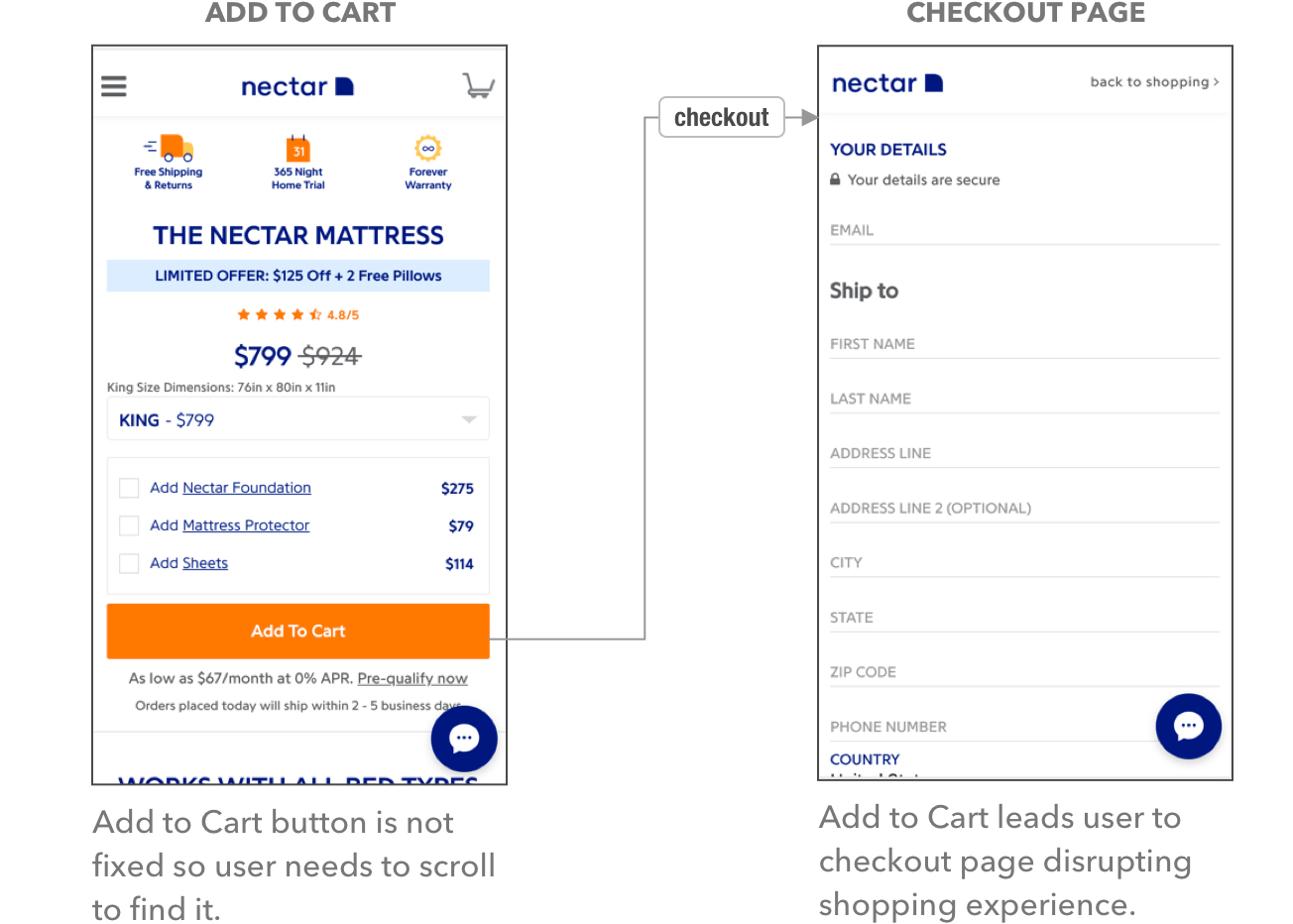This screenshot has width=1293, height=924.
Task: Open the hamburger menu icon
Action: [114, 86]
